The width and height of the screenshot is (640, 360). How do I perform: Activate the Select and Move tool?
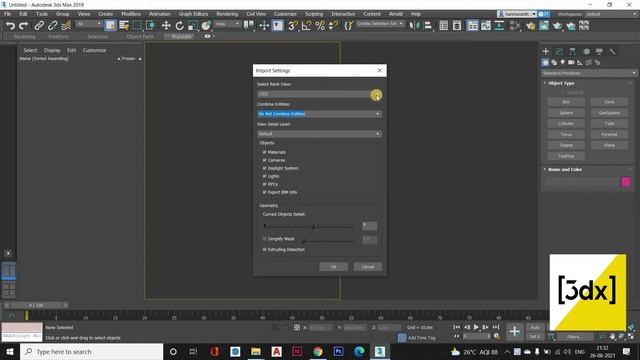click(x=166, y=26)
